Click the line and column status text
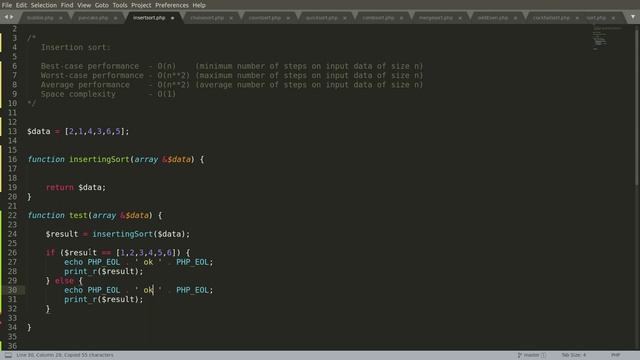Viewport: 640px width, 360px height. coord(65,355)
